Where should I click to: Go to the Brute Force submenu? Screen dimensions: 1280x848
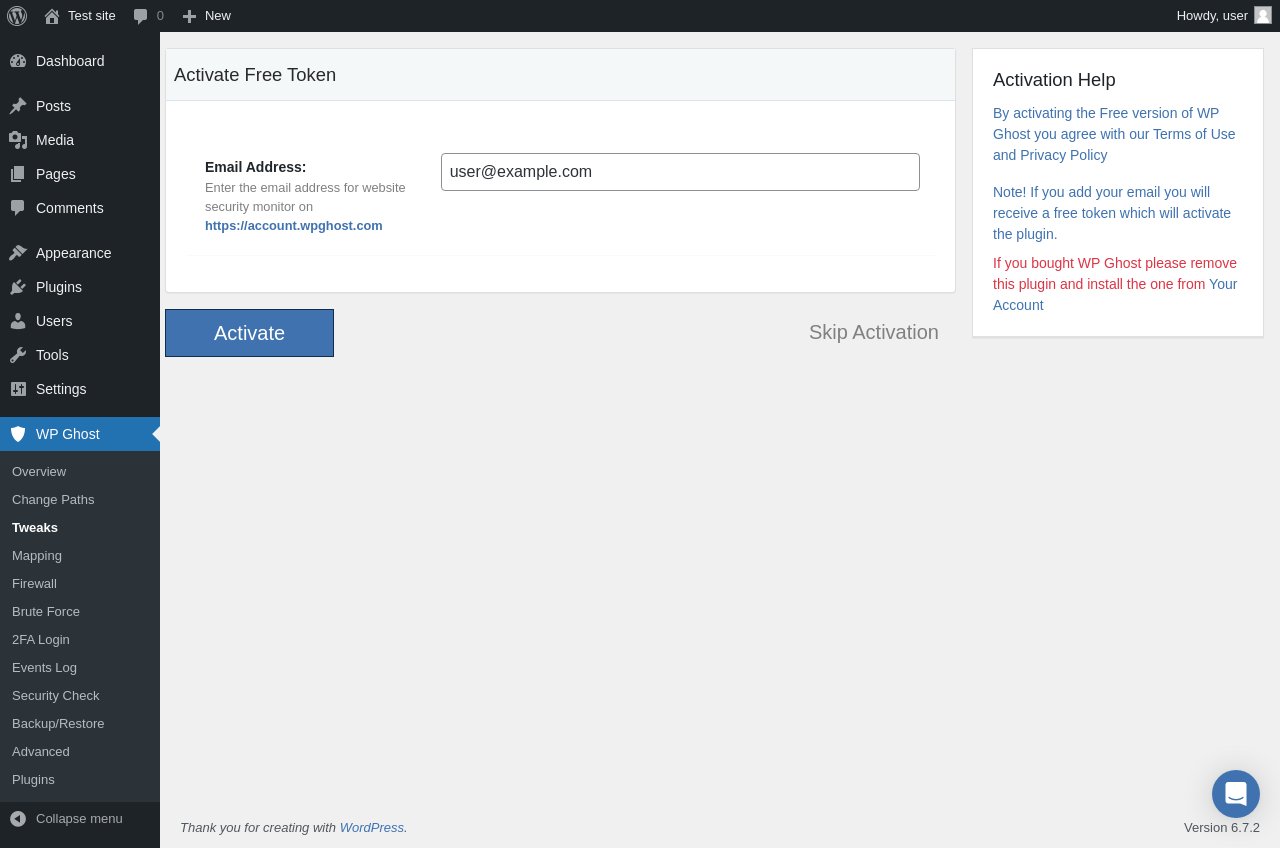click(46, 611)
